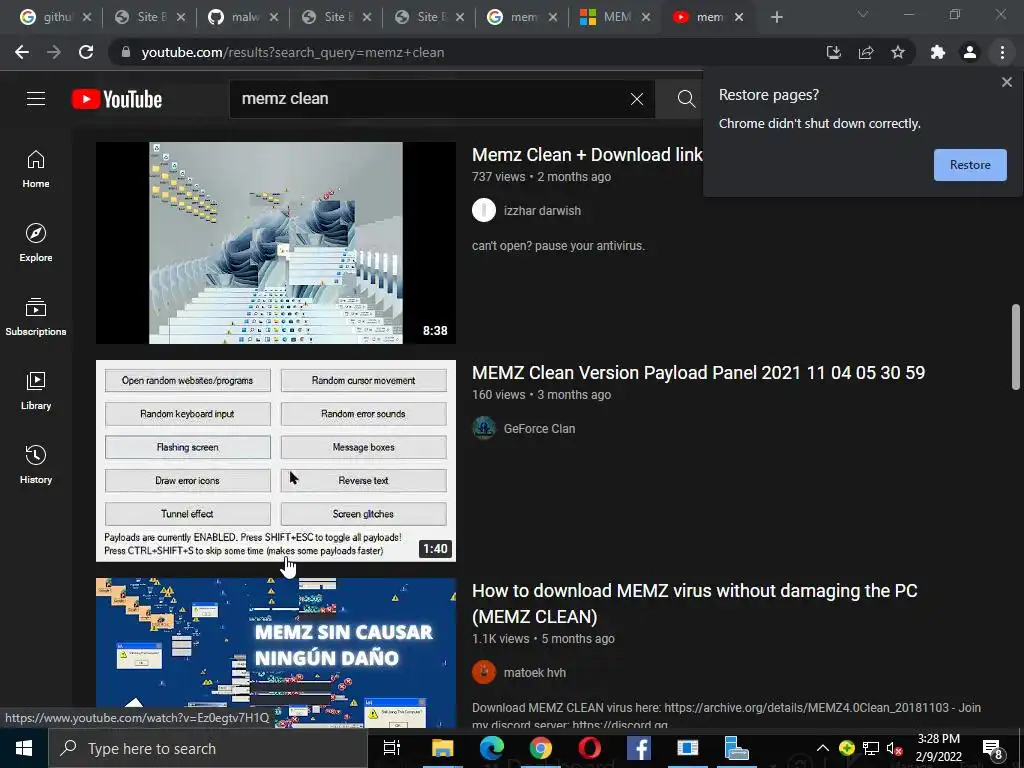The width and height of the screenshot is (1024, 768).
Task: Open Facebook app from taskbar
Action: 639,748
